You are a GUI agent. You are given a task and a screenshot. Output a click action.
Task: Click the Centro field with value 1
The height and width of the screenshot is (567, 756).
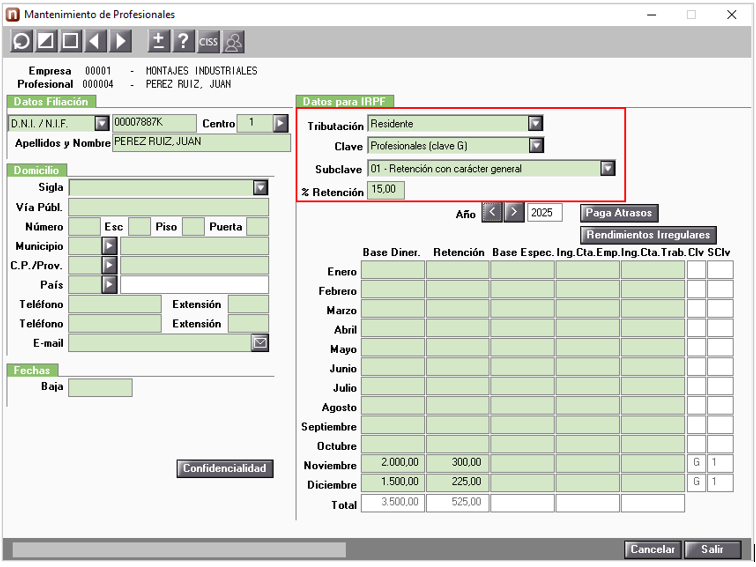click(255, 123)
